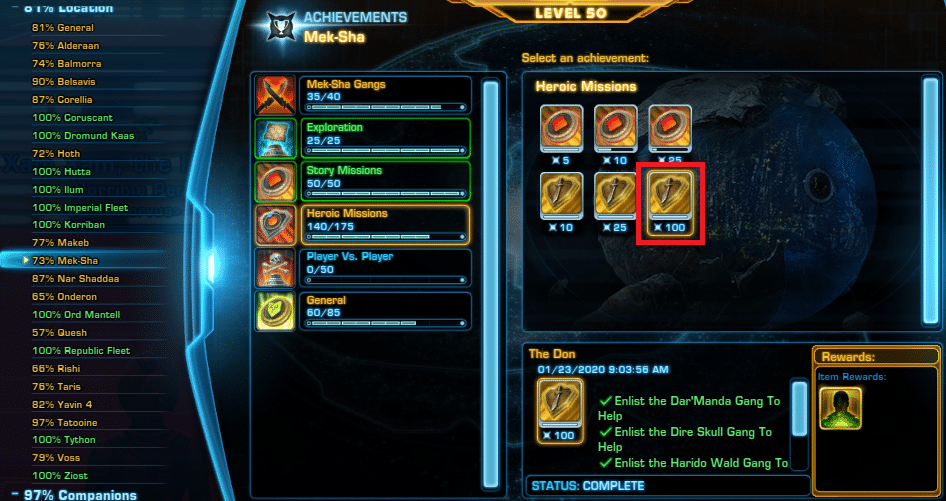The width and height of the screenshot is (946, 501).
Task: Click the Mek-Sha Gangs crossed blades icon
Action: point(275,95)
